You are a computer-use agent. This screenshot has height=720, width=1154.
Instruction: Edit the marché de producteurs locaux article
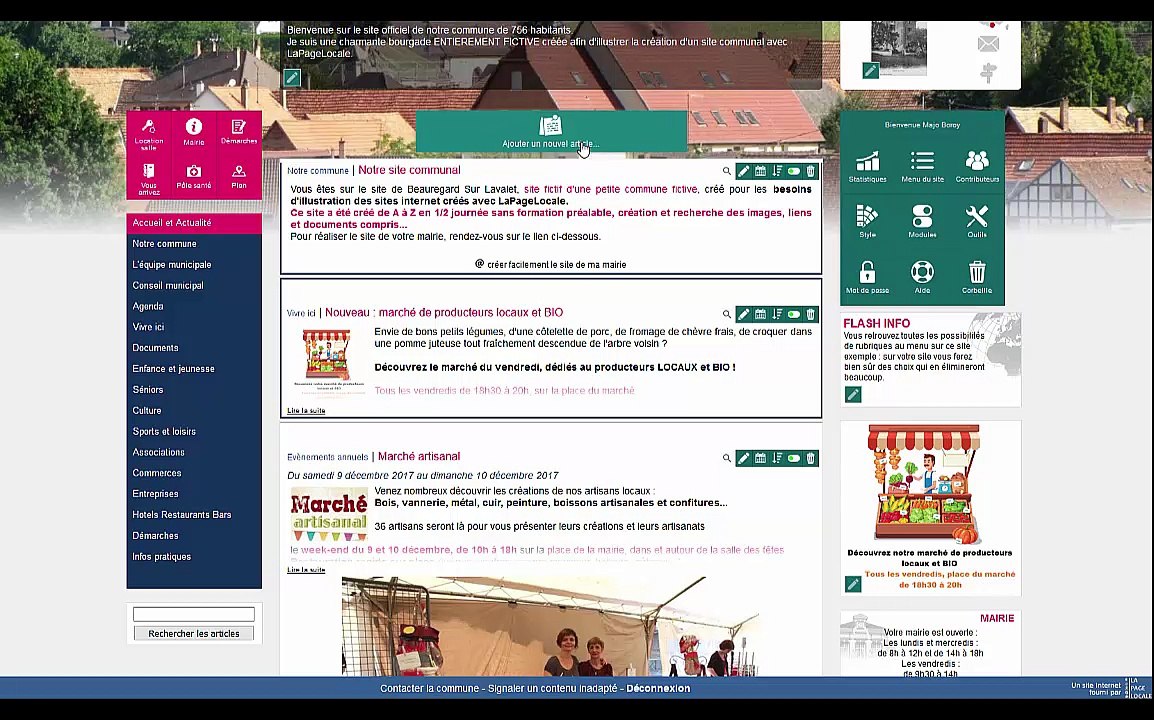743,314
